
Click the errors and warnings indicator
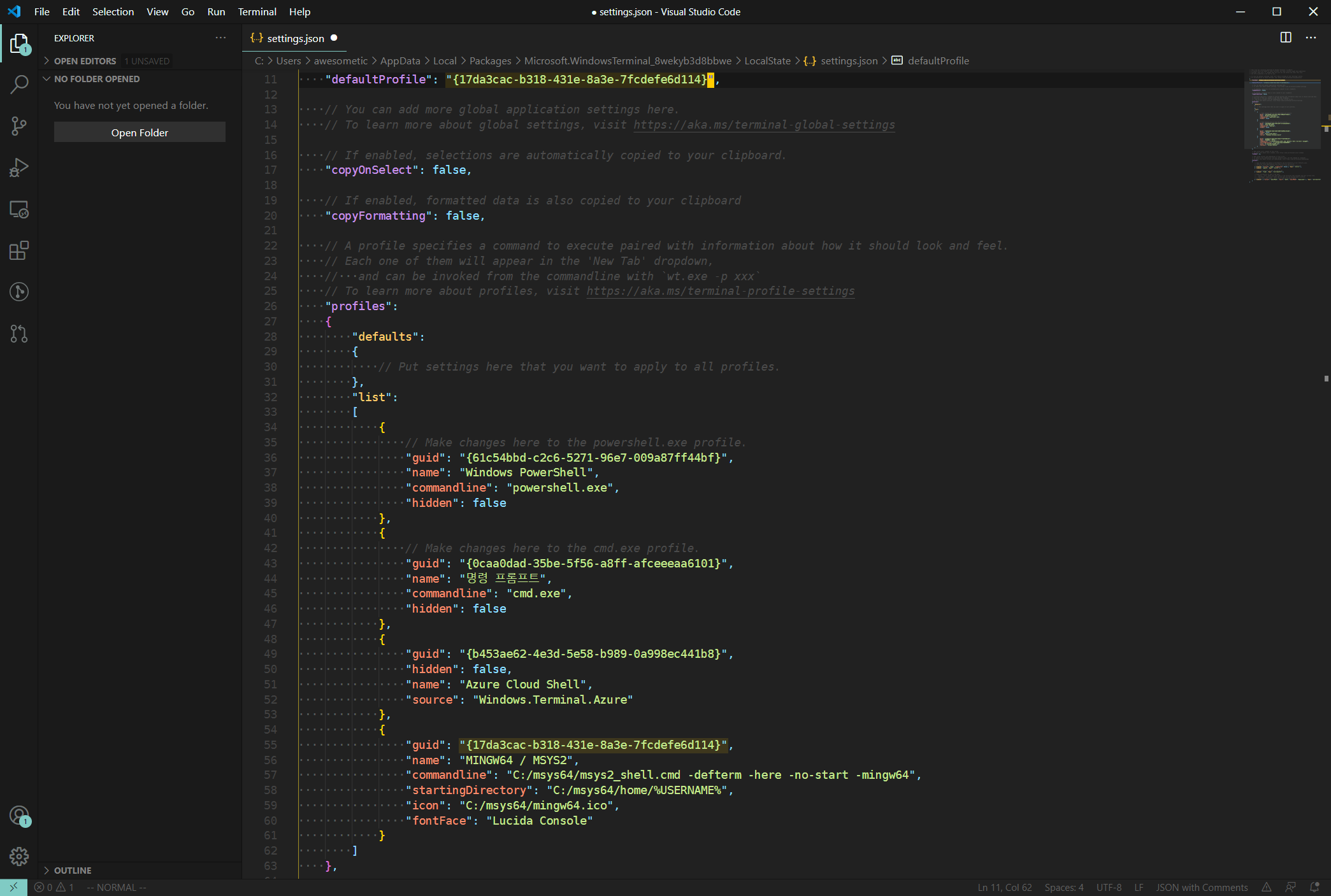(x=54, y=887)
